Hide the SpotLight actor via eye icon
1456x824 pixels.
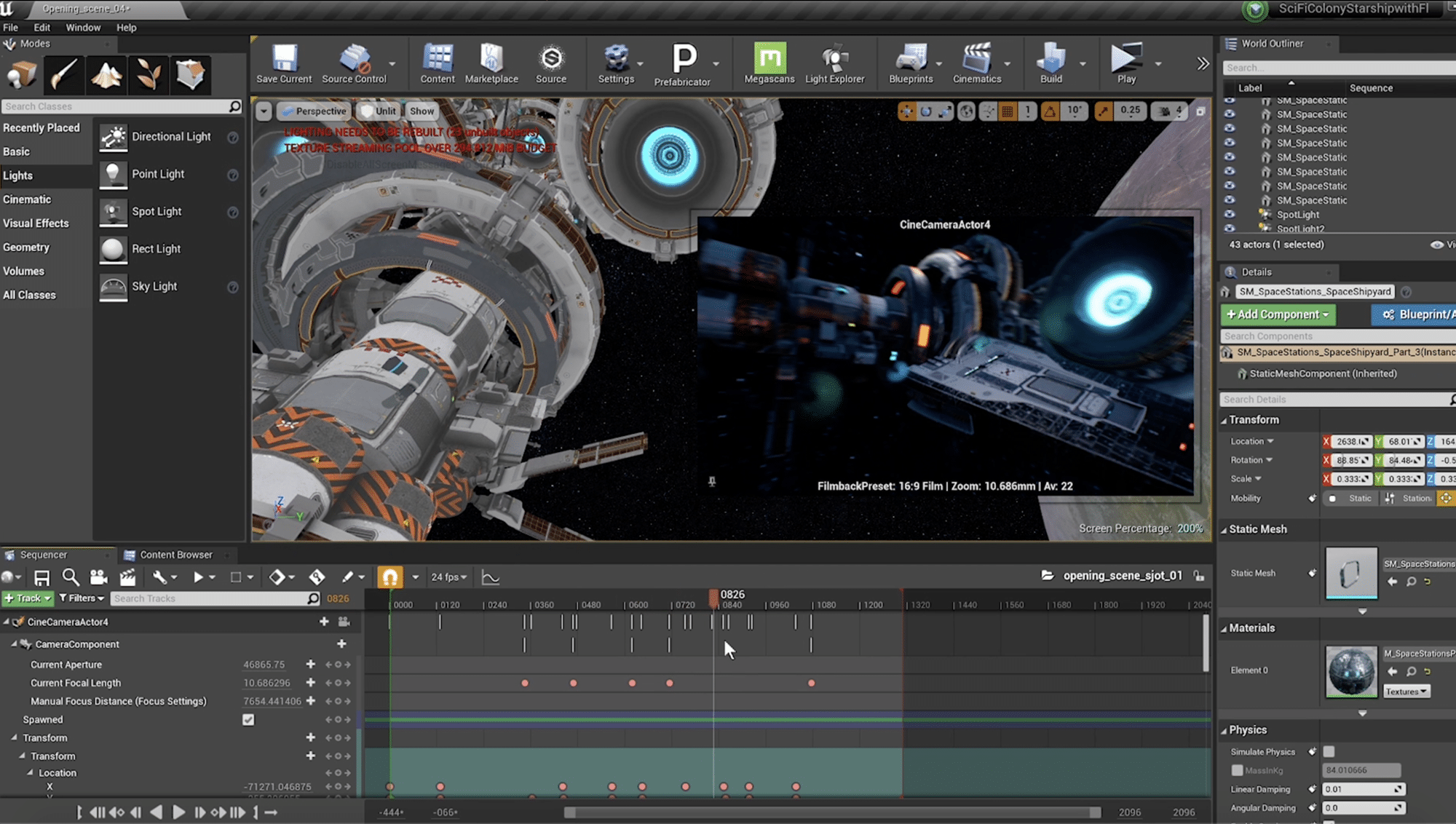tap(1230, 215)
